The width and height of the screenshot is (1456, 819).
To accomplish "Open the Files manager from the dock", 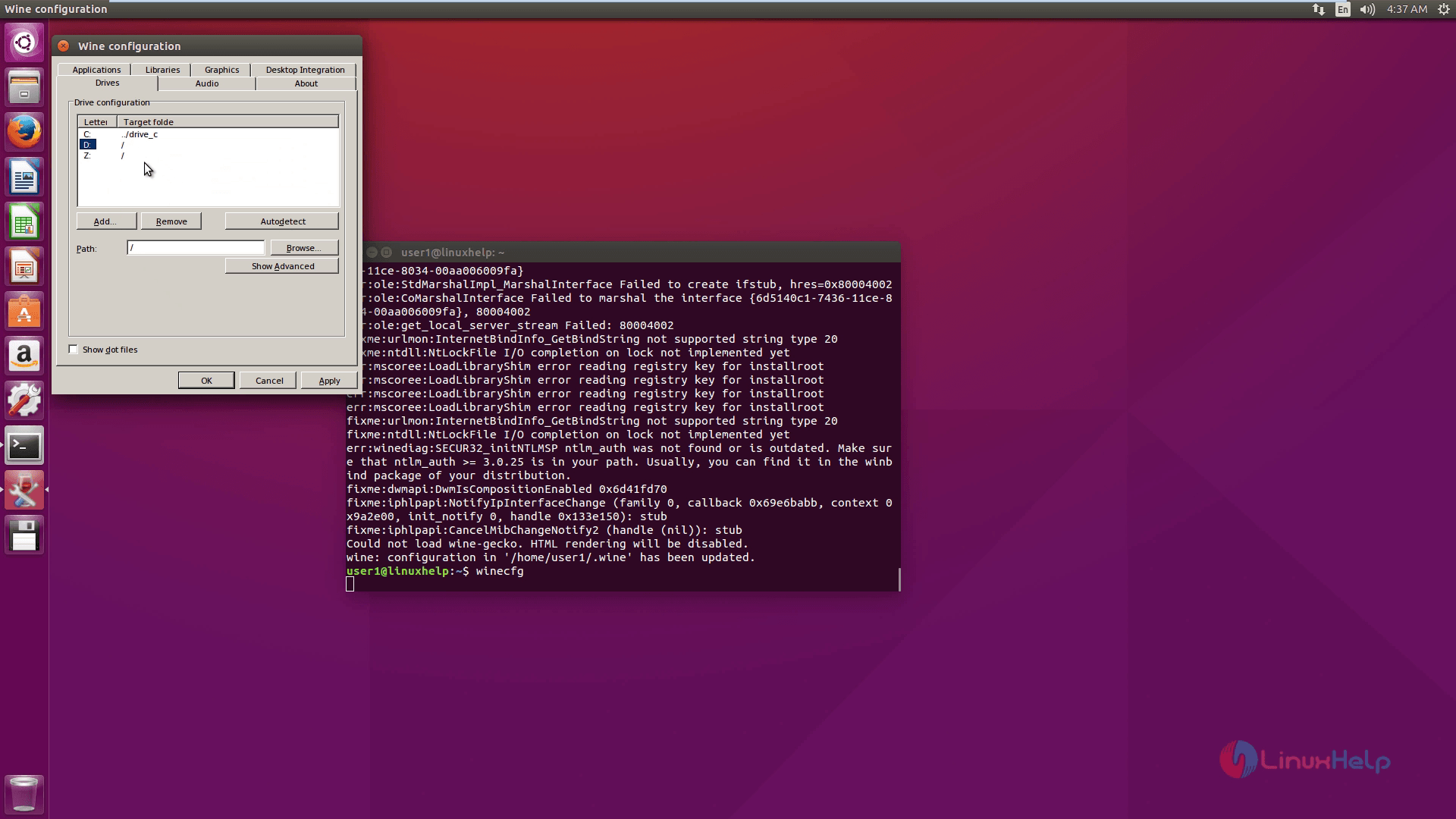I will (x=24, y=87).
